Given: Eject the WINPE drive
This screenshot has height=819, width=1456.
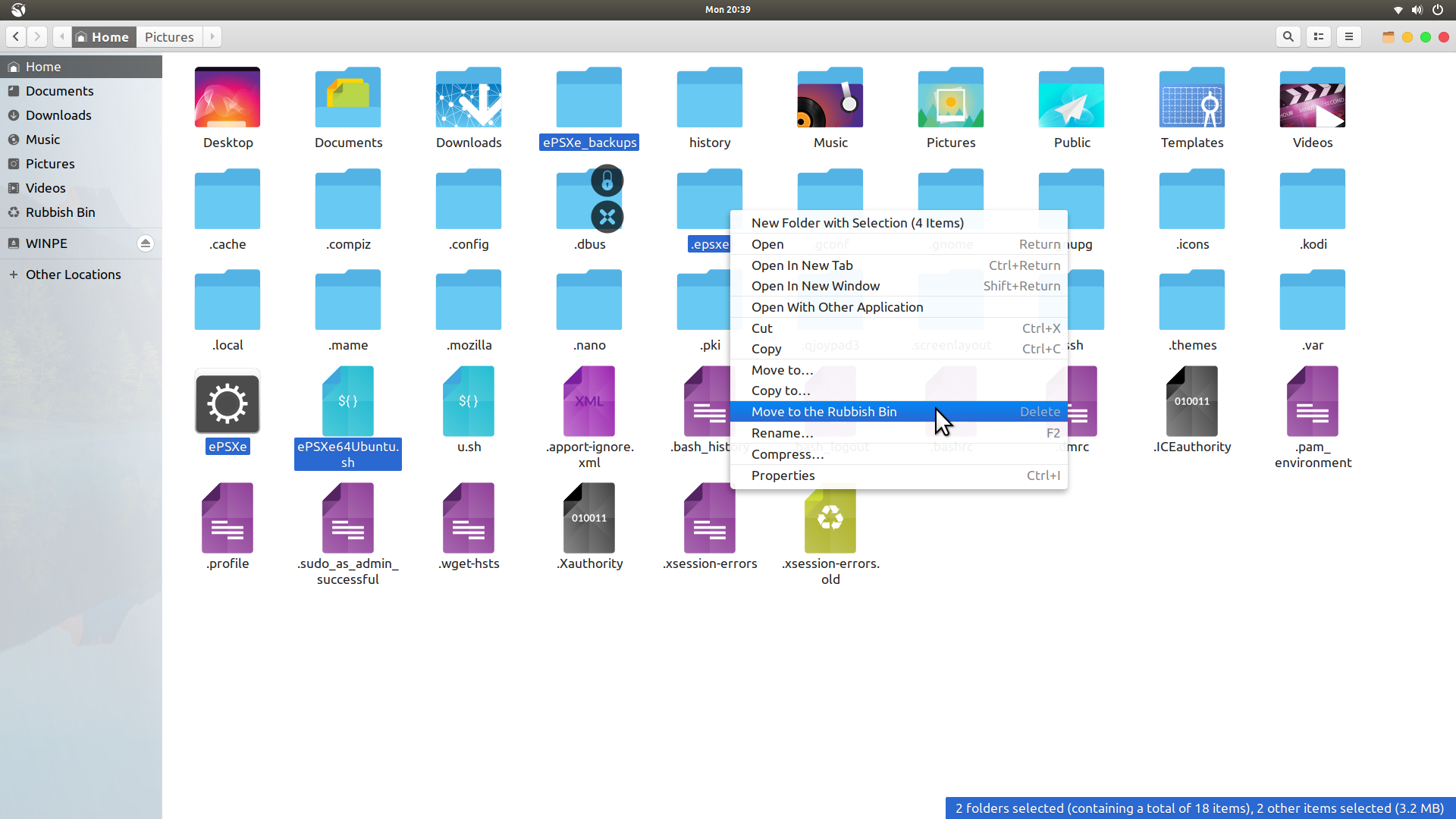Looking at the screenshot, I should [x=146, y=243].
